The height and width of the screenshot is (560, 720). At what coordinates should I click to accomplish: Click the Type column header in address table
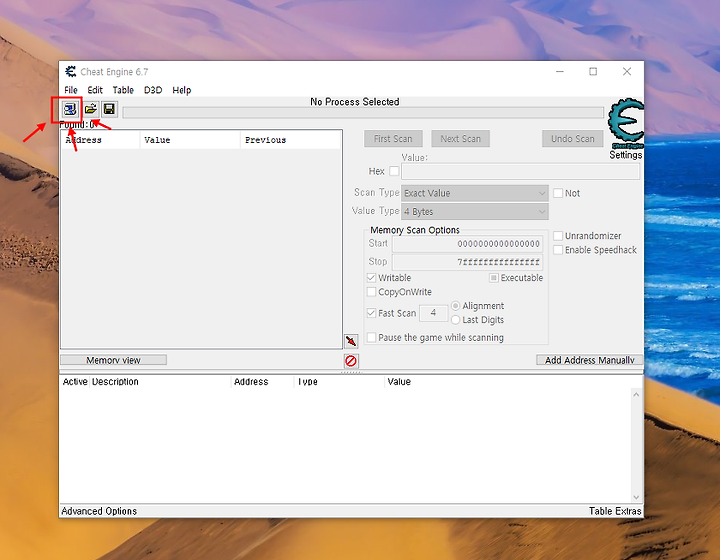click(339, 382)
